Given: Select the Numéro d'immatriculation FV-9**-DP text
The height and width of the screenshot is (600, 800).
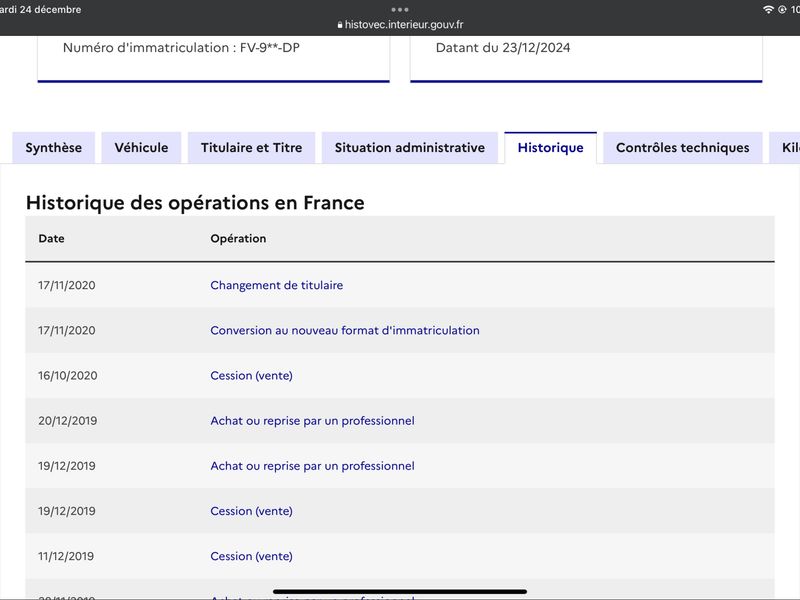Looking at the screenshot, I should tap(181, 48).
